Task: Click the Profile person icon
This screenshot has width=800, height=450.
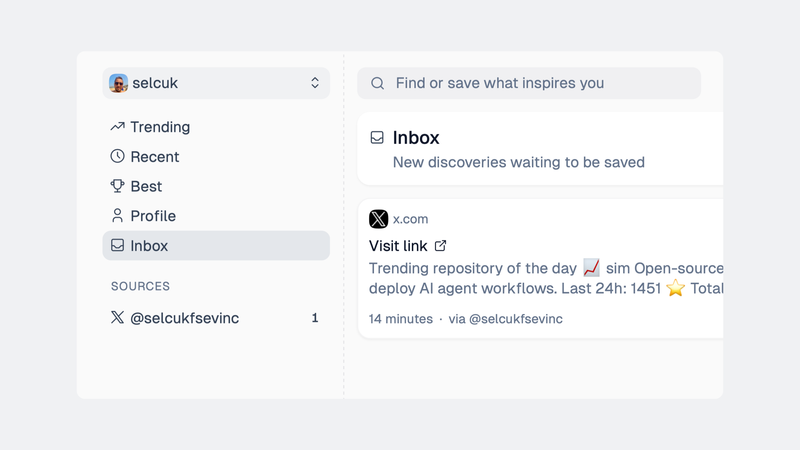Action: pos(117,216)
